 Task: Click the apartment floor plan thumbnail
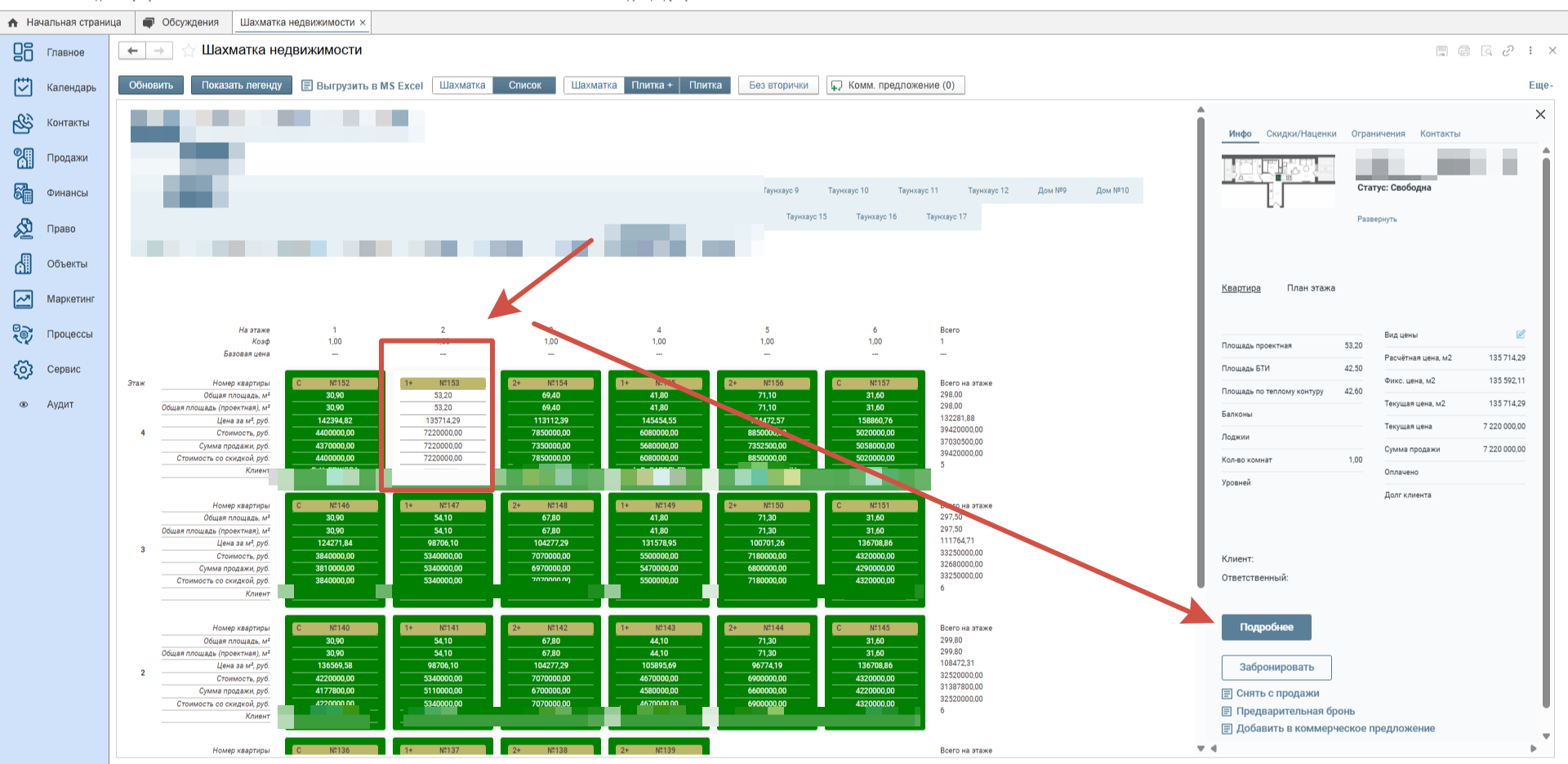(1278, 180)
